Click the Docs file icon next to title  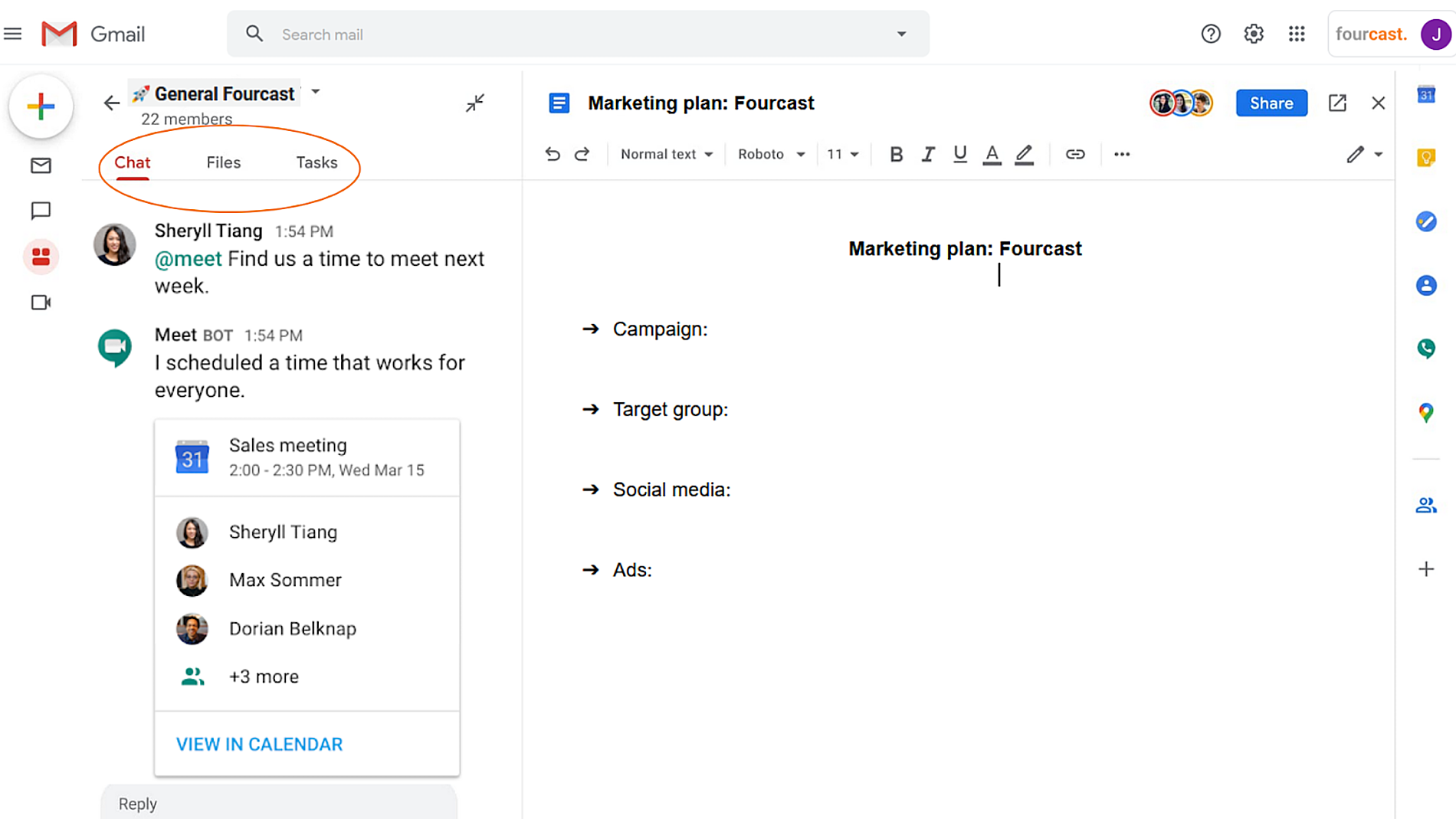tap(559, 103)
